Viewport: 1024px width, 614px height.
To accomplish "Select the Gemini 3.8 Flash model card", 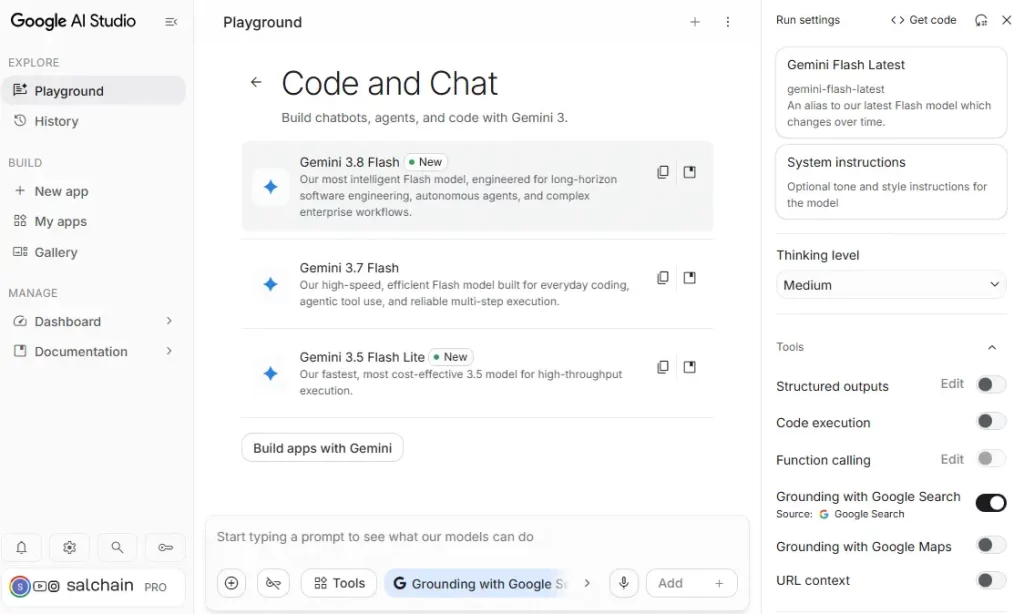I will click(x=477, y=186).
